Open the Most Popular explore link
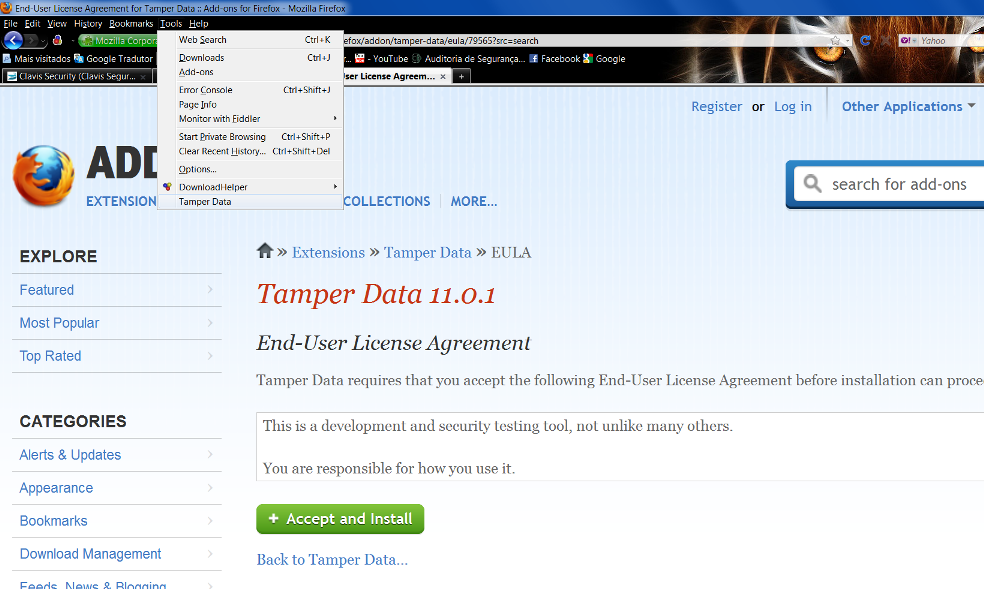Screen dimensions: 984x589 [x=117, y=323]
